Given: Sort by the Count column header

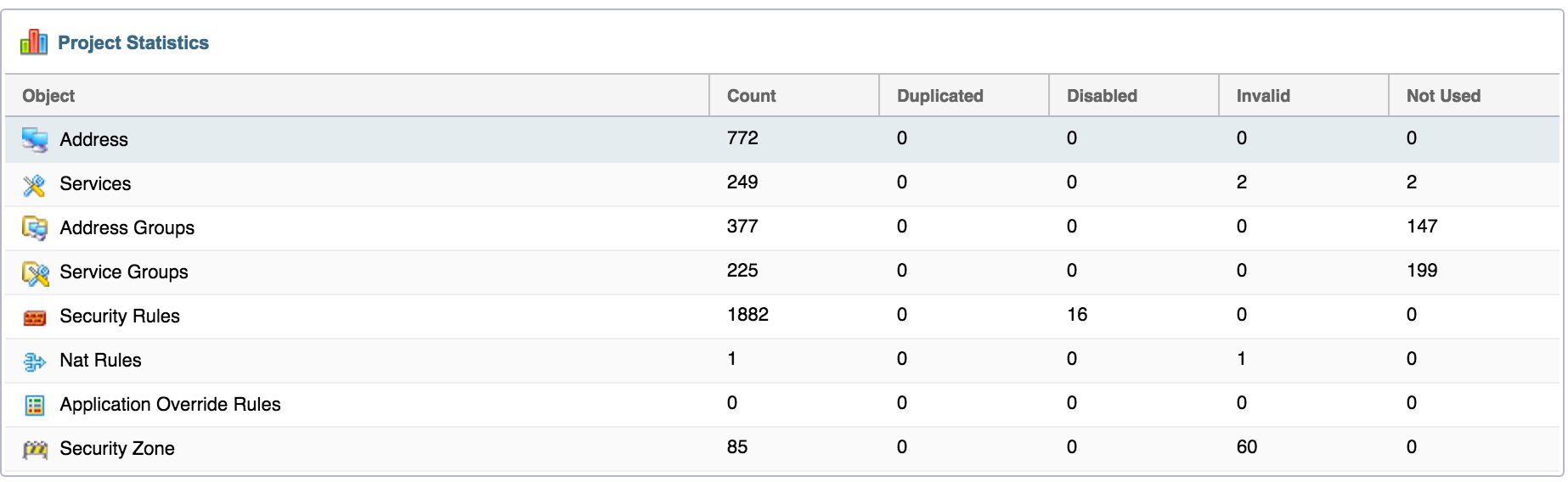Looking at the screenshot, I should pos(751,96).
